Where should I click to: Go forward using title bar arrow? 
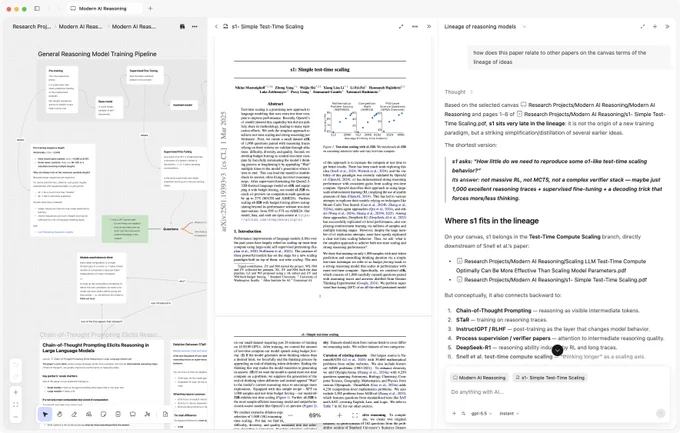58,8
